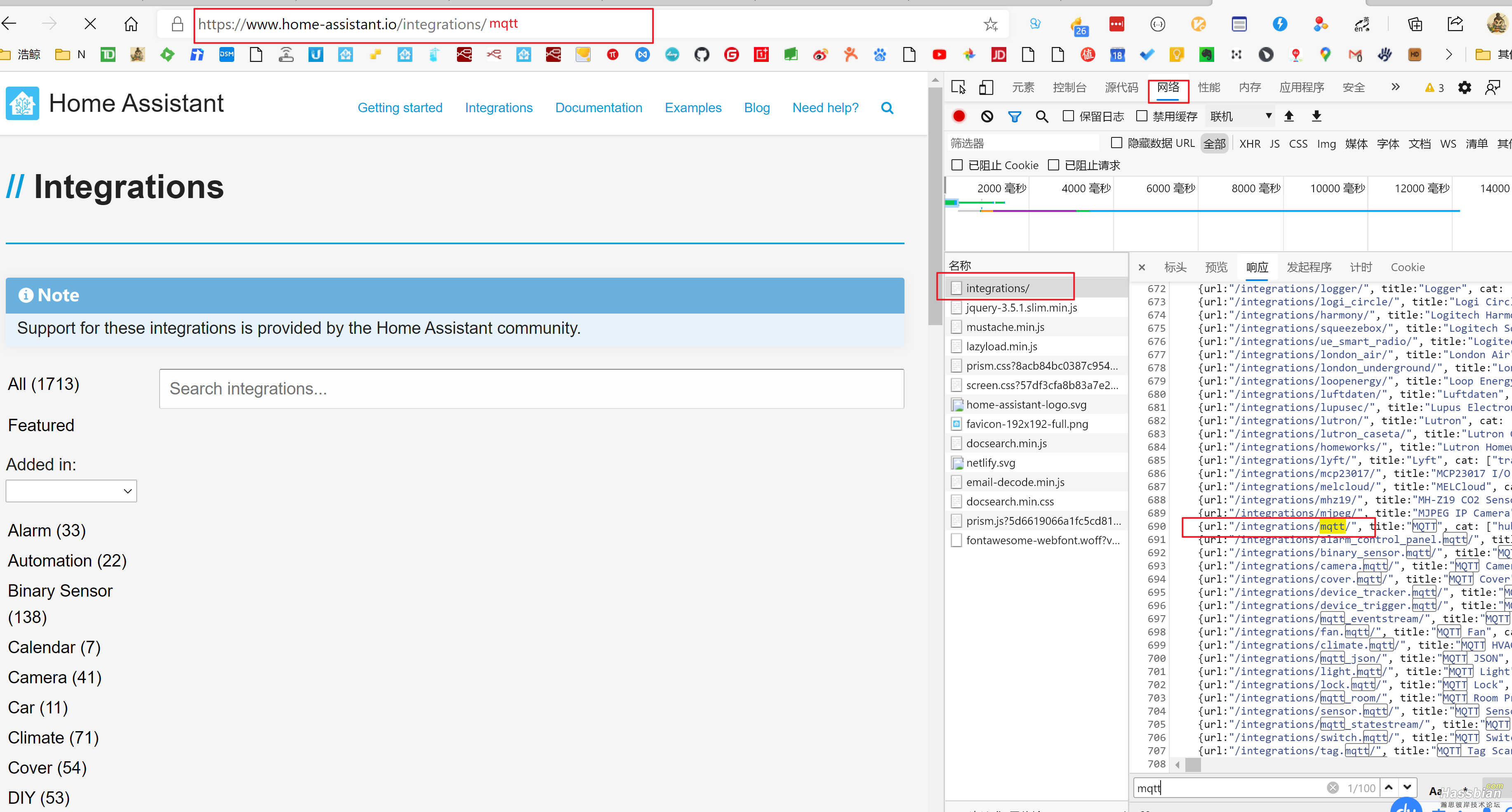Image resolution: width=1512 pixels, height=812 pixels.
Task: Open site search magnifier icon
Action: pos(887,108)
